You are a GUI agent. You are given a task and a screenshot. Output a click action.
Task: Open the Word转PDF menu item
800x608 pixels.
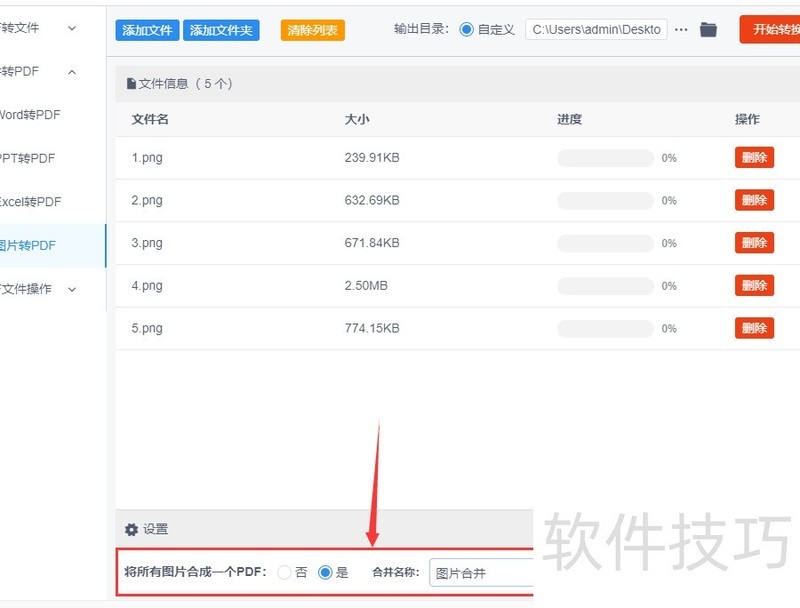point(30,115)
